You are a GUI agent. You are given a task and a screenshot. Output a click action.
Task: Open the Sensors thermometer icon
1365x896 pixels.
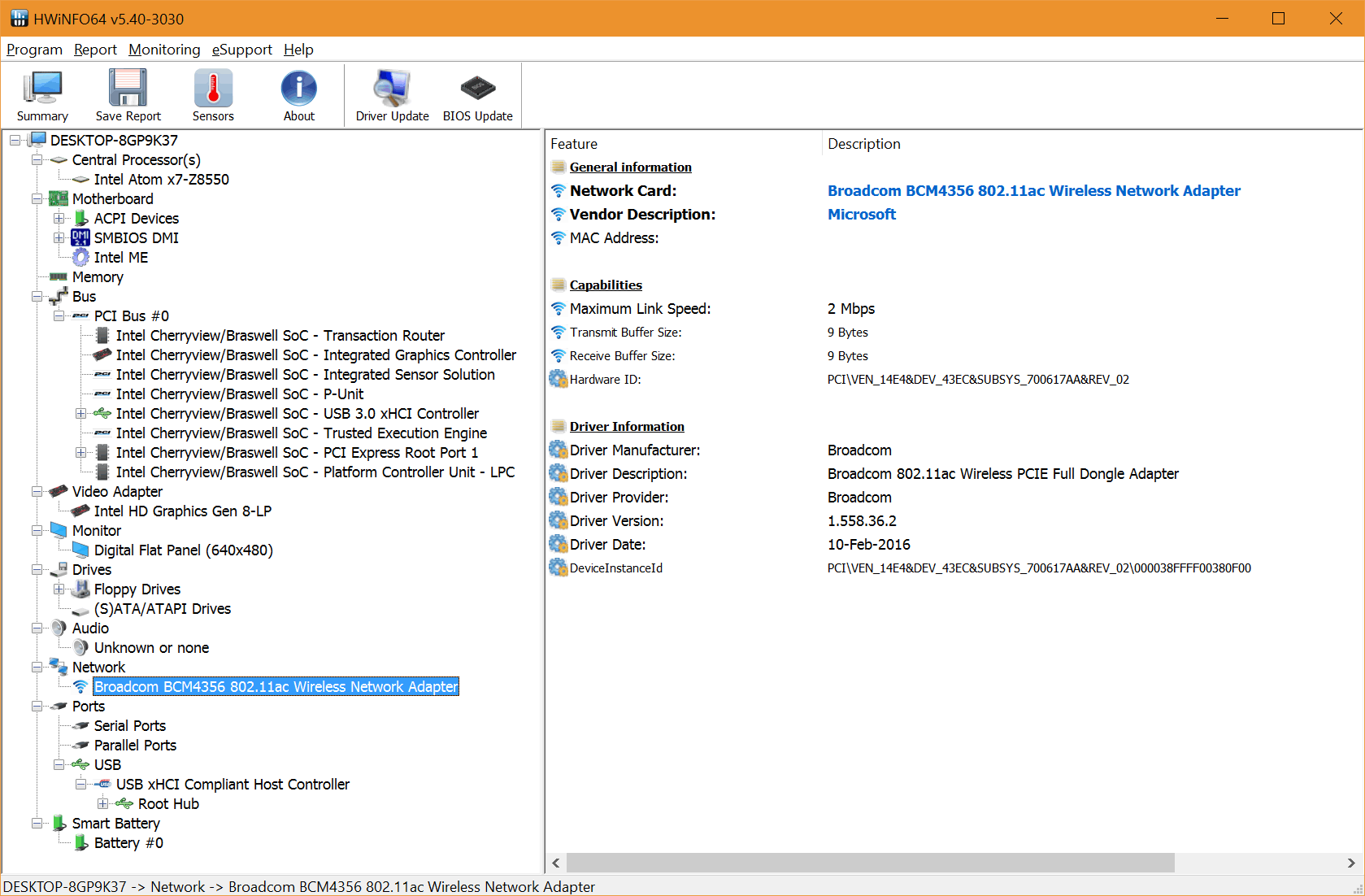pos(213,88)
